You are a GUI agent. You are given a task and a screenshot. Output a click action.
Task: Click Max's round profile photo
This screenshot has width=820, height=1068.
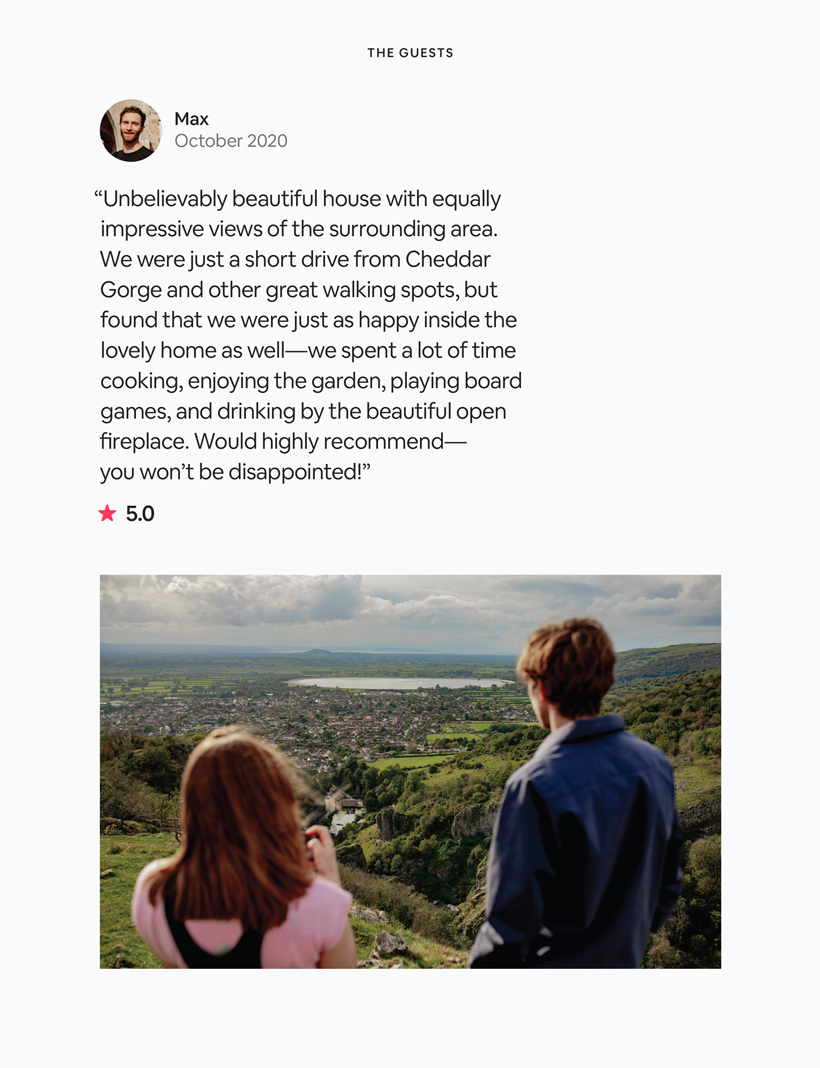[130, 130]
